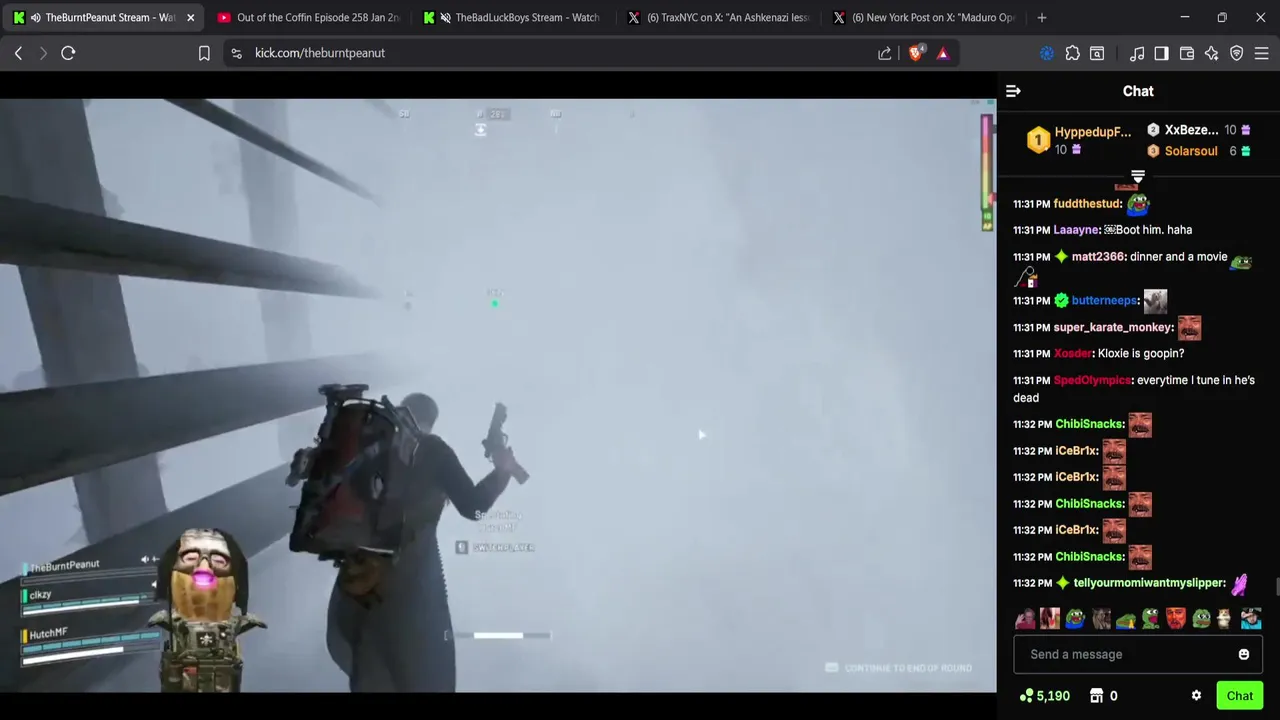The height and width of the screenshot is (720, 1280).
Task: Click username SpedOlympics in chat
Action: (1092, 380)
